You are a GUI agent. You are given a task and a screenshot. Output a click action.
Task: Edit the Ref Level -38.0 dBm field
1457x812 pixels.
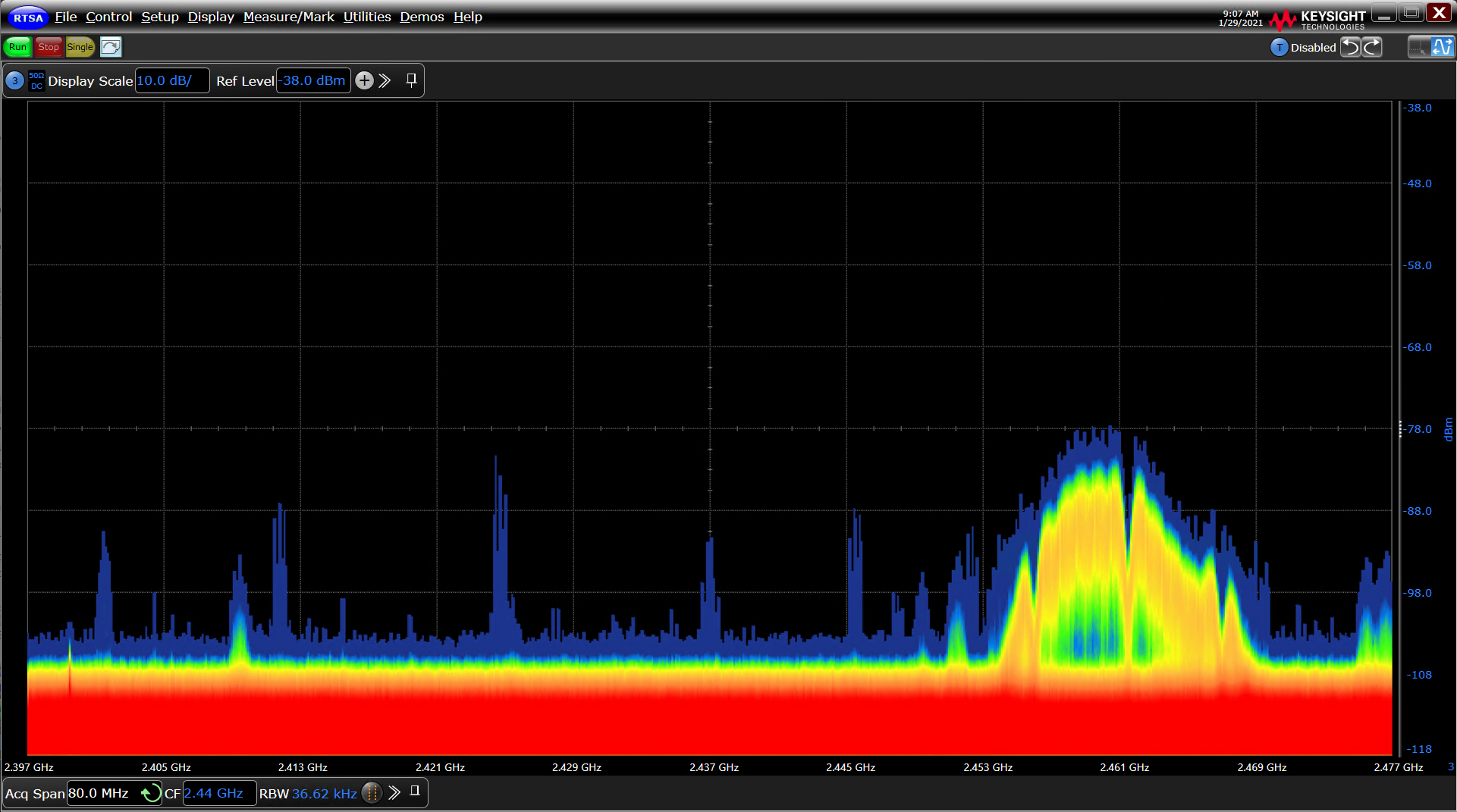313,80
